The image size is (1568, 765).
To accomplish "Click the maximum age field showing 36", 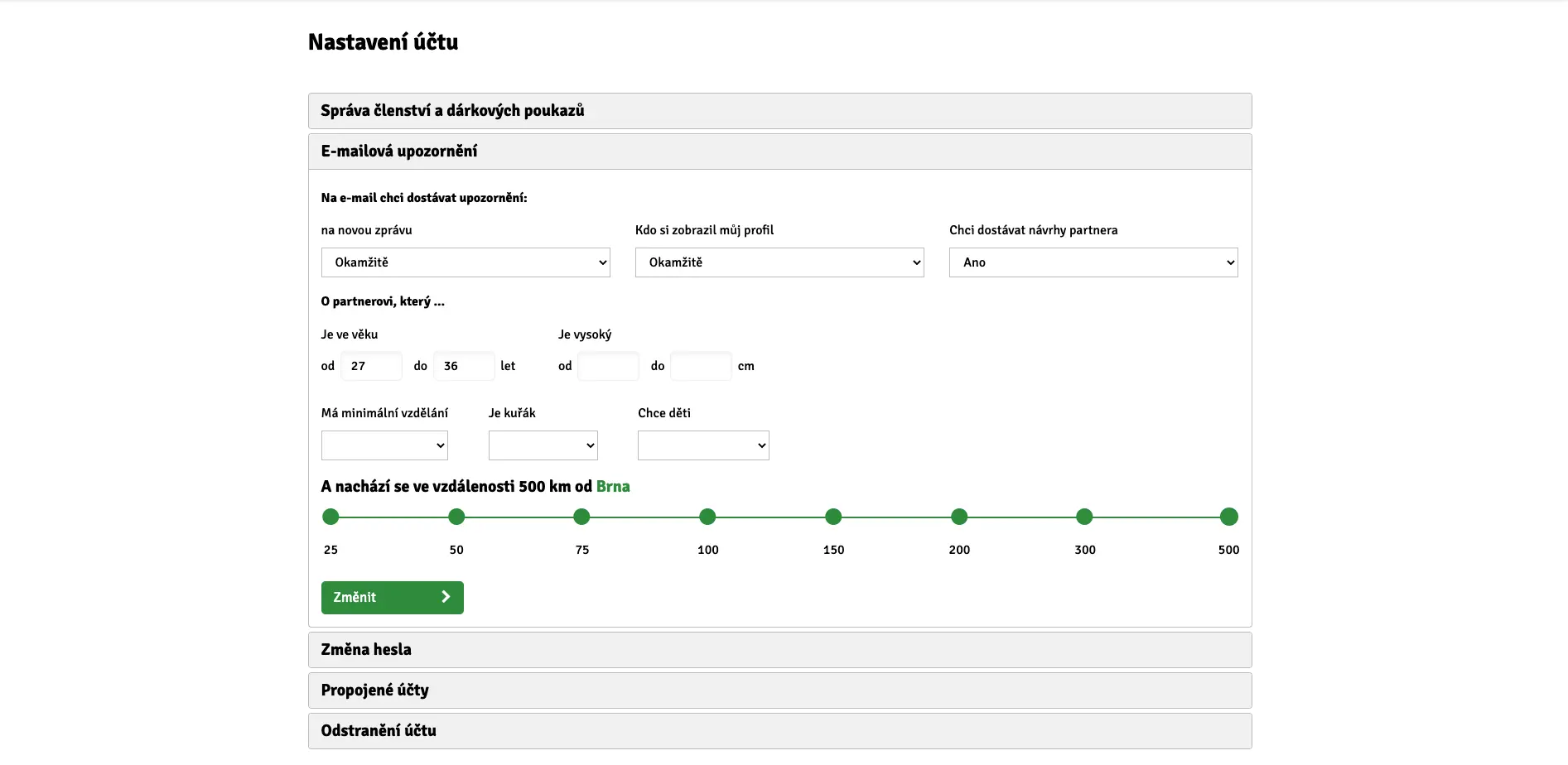I will 464,366.
